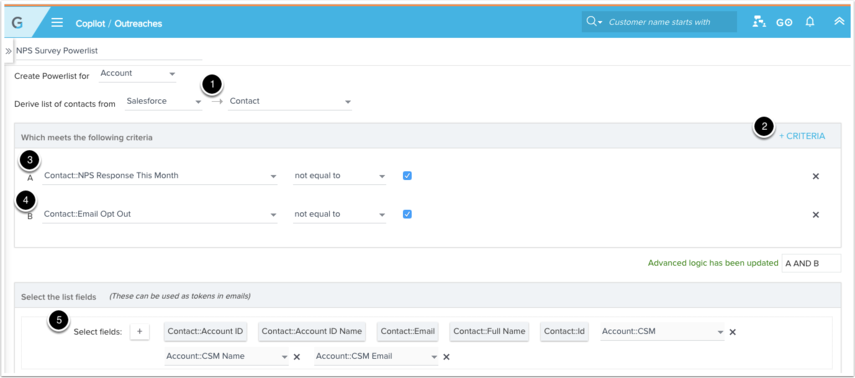Remove criteria B with X icon

click(x=816, y=214)
